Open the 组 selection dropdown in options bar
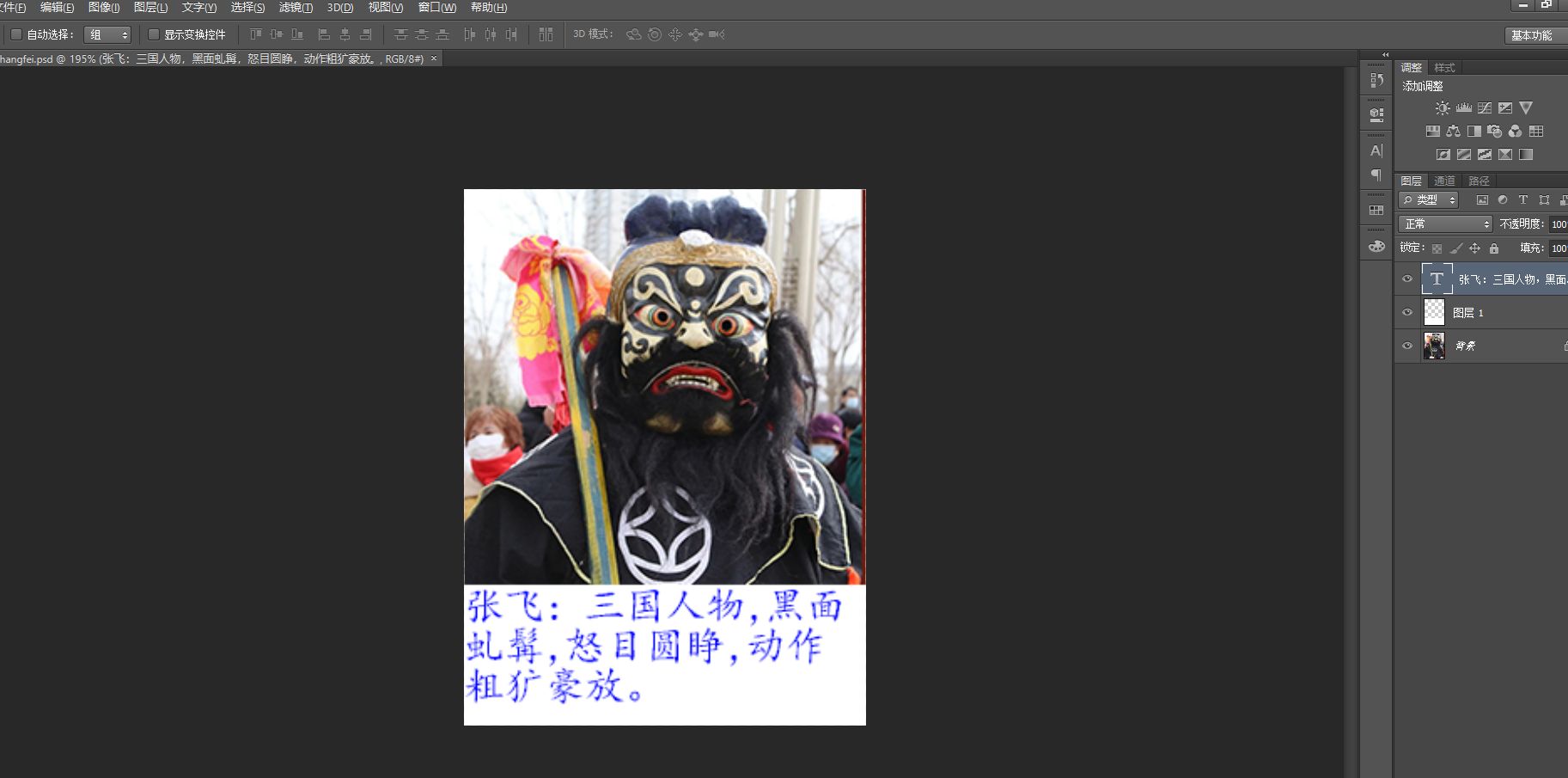Screen dimensions: 1568x778 (107, 34)
